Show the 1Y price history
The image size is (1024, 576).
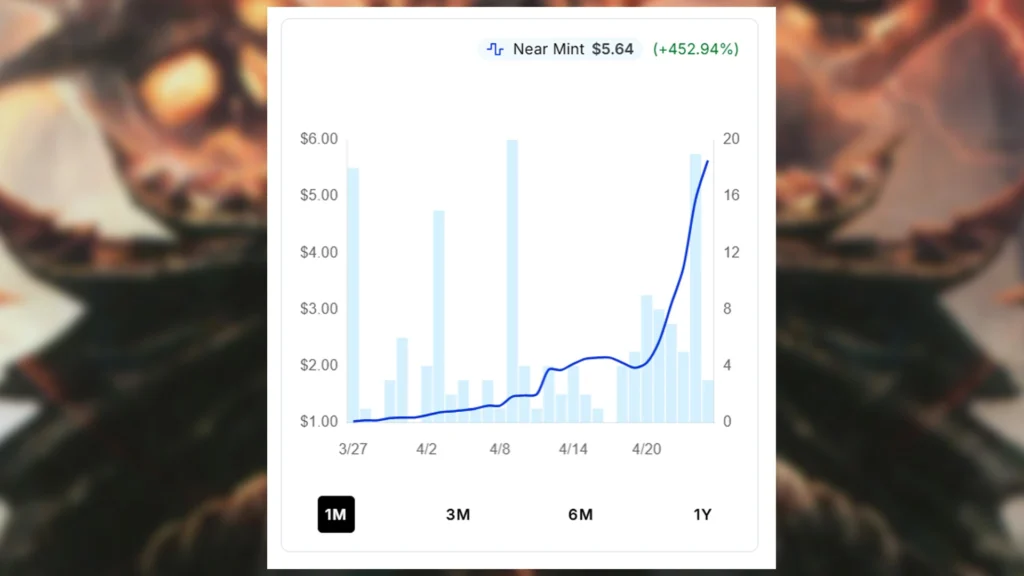702,515
